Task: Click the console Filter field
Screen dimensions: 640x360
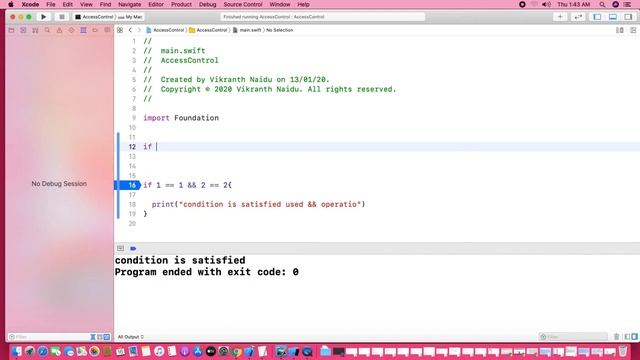Action: pyautogui.click(x=573, y=337)
